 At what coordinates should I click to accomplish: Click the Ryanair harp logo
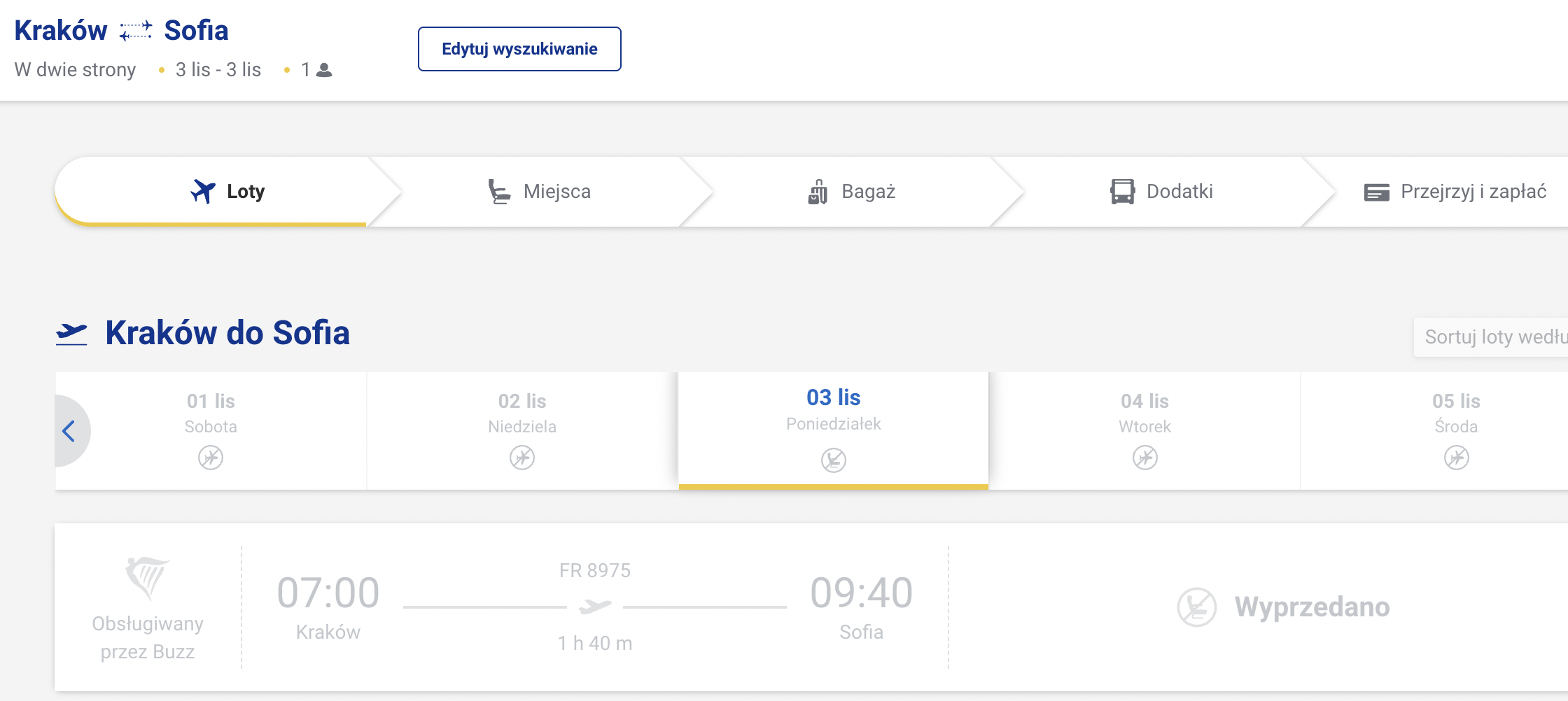point(147,578)
